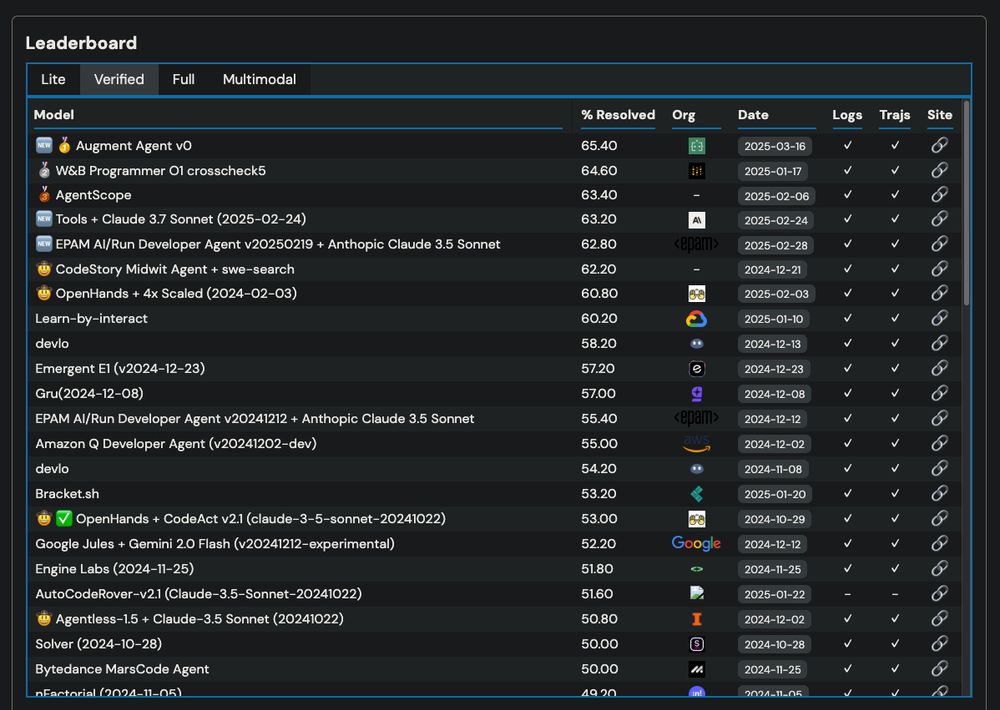This screenshot has width=1000, height=710.
Task: Select 'OpenHands + CodeAct v2.1' model name
Action: pos(260,519)
